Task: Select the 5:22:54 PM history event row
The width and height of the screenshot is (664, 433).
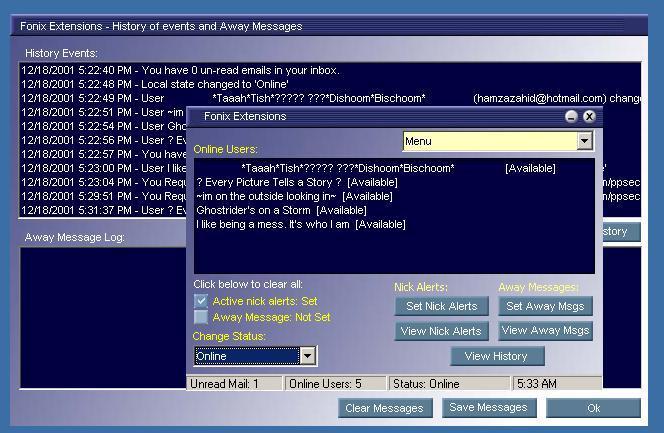Action: [x=103, y=126]
